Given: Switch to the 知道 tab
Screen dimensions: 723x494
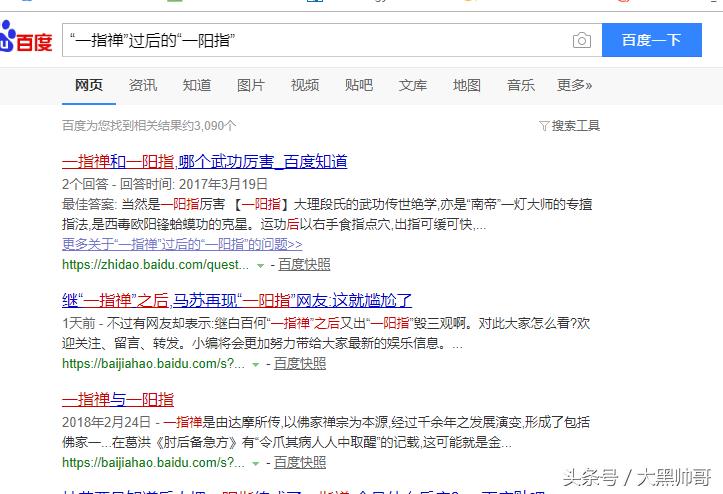Looking at the screenshot, I should (x=197, y=85).
